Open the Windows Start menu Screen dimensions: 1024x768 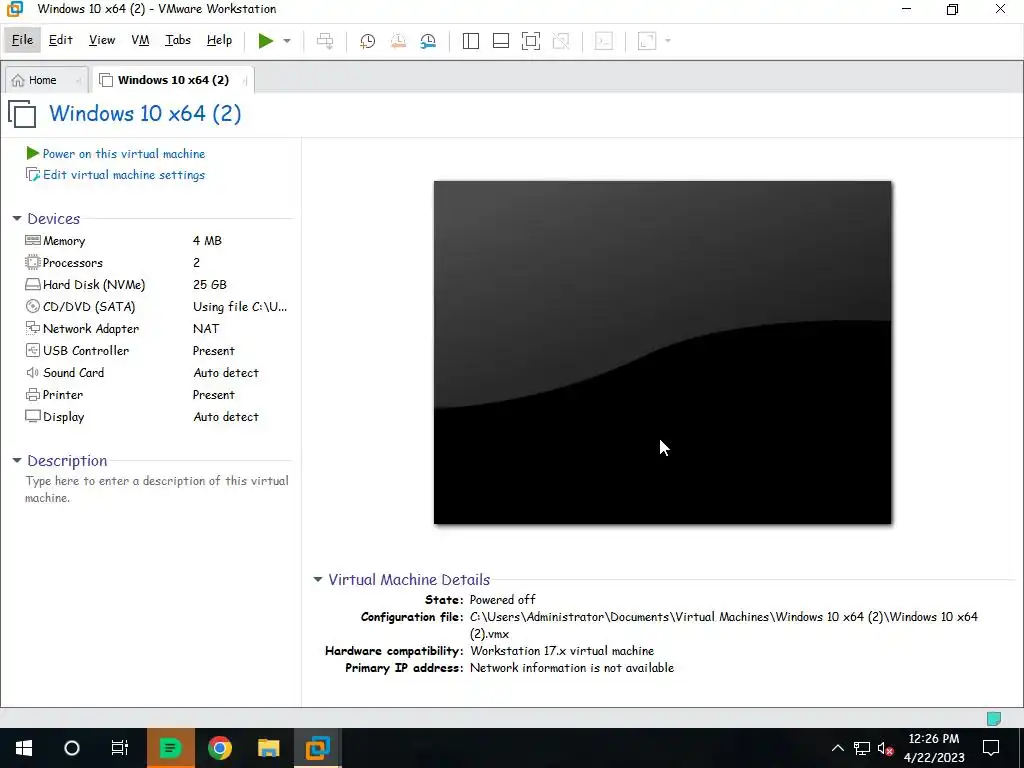click(24, 748)
